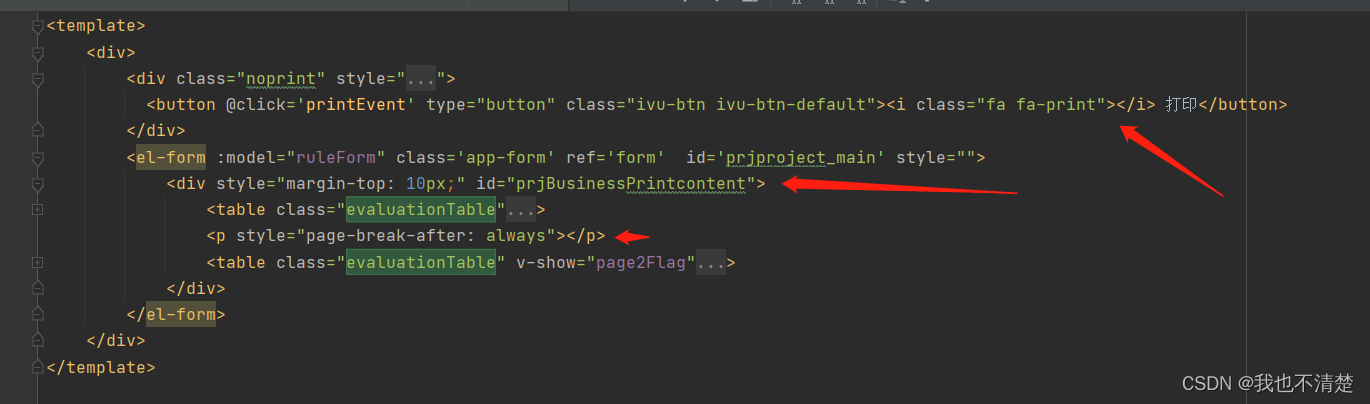Click the closing </button> tag
This screenshot has width=1370, height=404.
[1242, 105]
